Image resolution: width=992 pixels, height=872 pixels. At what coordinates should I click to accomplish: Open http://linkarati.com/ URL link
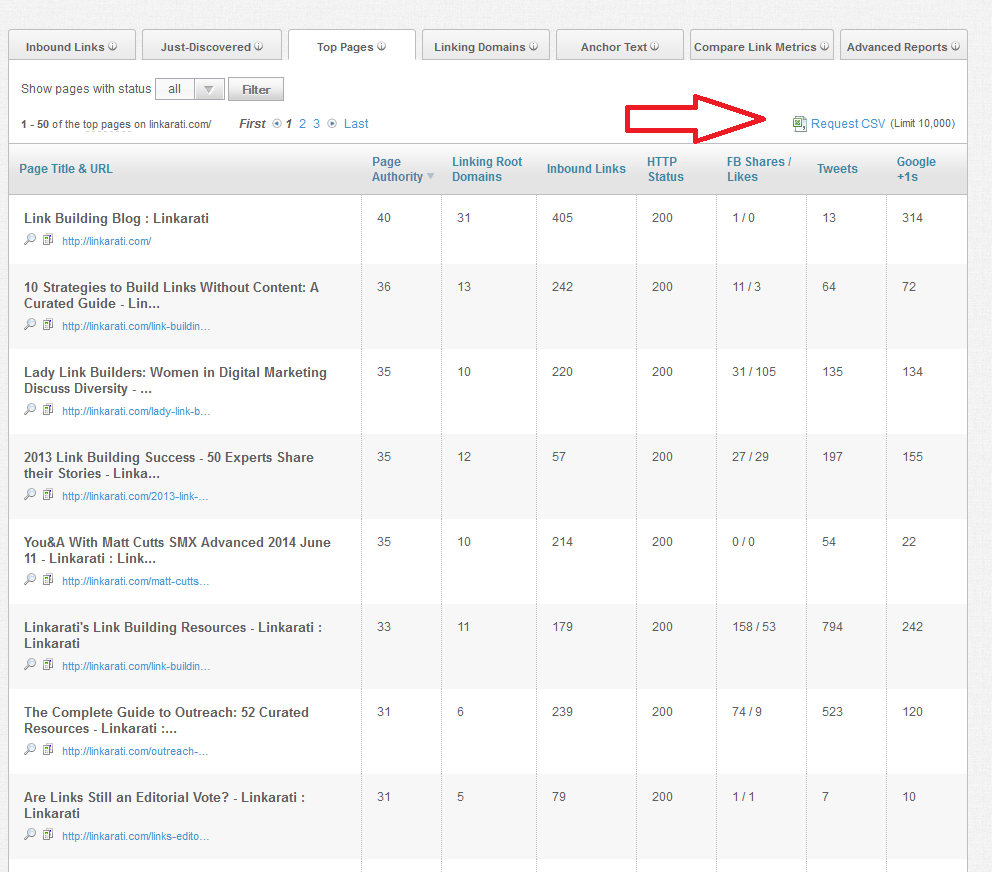106,241
